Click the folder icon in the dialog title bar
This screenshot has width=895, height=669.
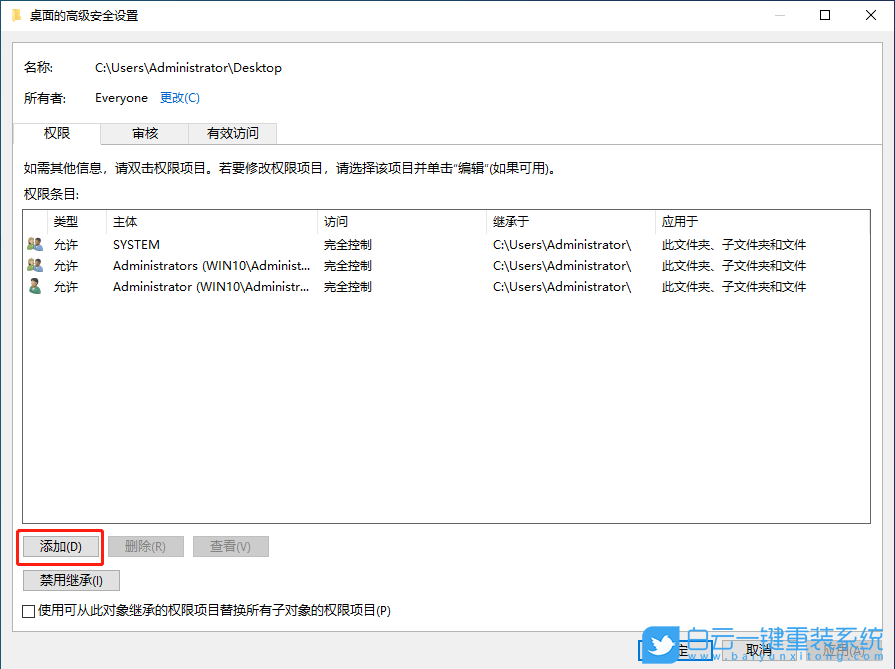17,15
